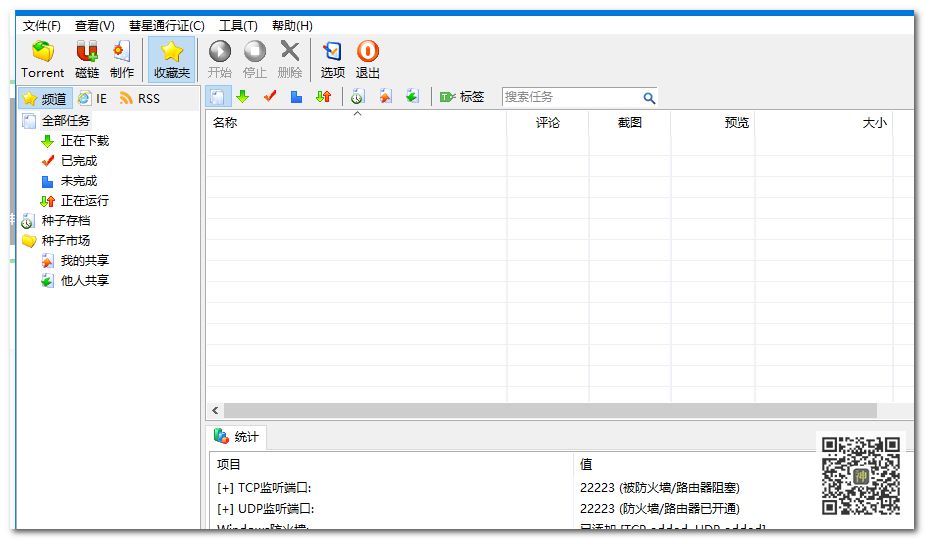Screen dimensions: 925x540
Task: Filter completed tasks red check icon
Action: (270, 96)
